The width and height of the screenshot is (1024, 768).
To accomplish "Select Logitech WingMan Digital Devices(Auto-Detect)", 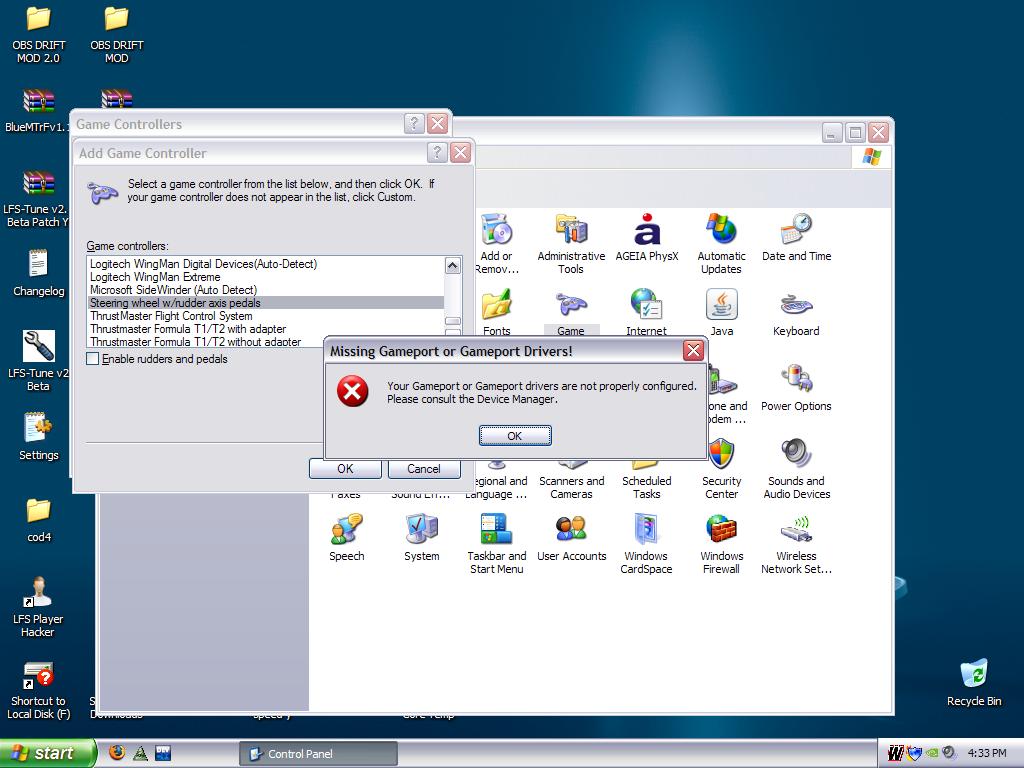I will [x=266, y=264].
